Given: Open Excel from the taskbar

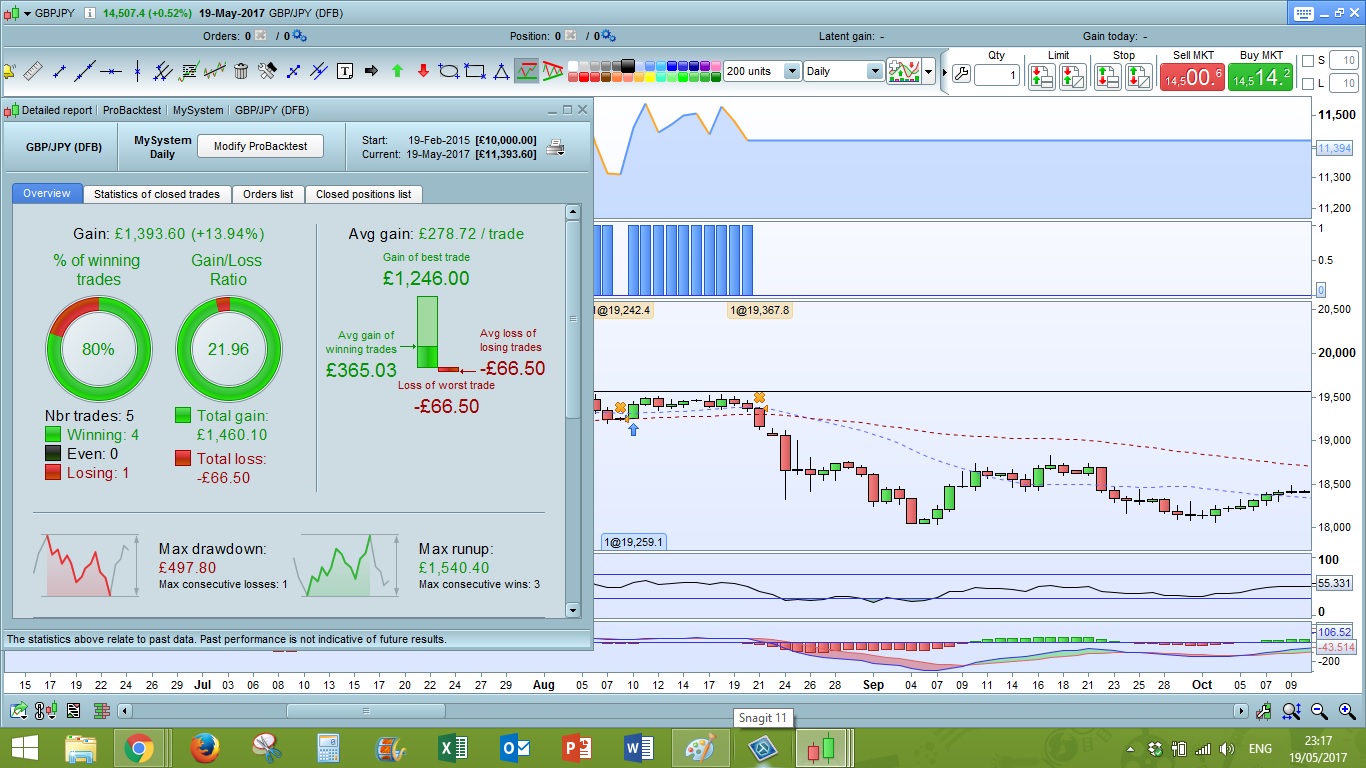Looking at the screenshot, I should point(453,748).
